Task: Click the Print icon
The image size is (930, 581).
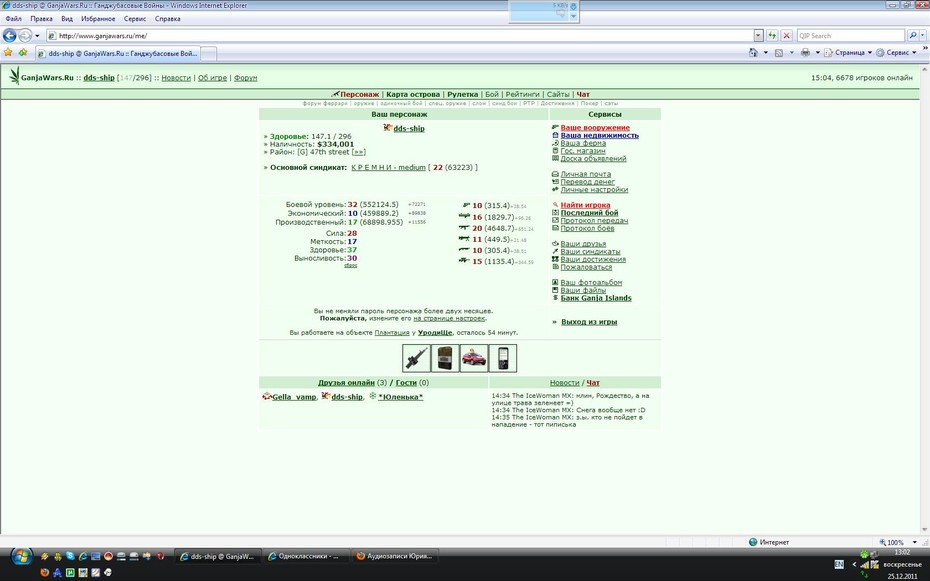Action: click(x=805, y=53)
